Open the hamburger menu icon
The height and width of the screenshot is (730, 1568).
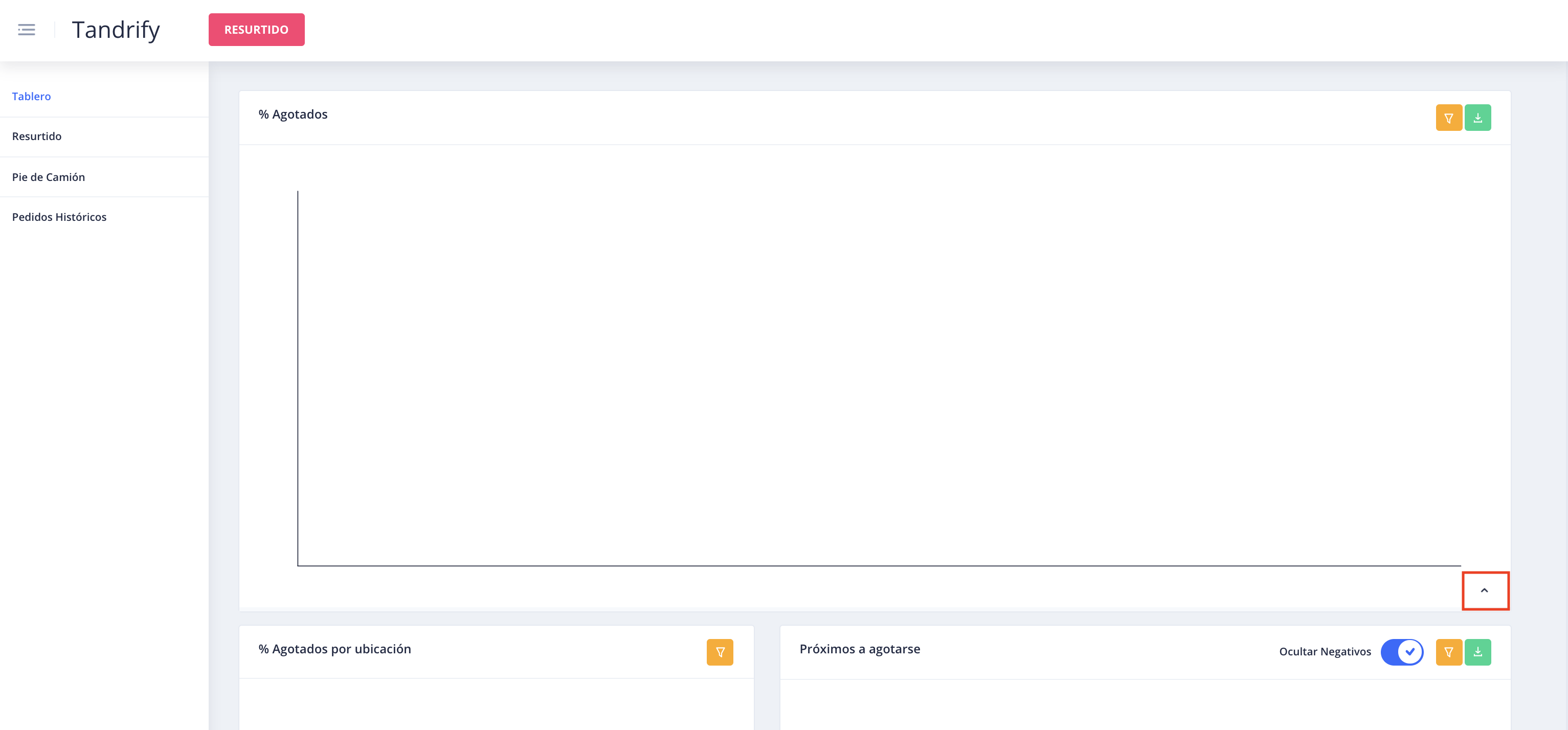point(26,30)
